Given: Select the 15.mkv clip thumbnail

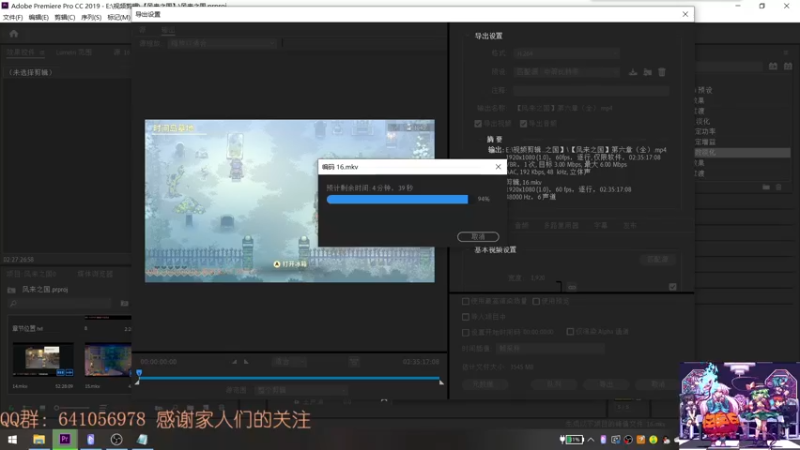Looking at the screenshot, I should [108, 359].
